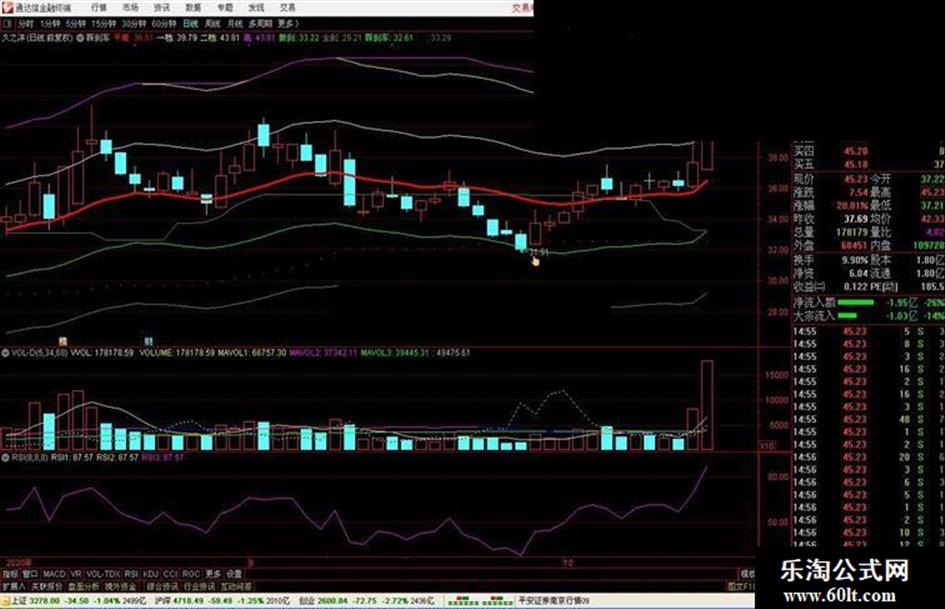Switch the sub-chart to VR indicator
Image resolution: width=945 pixels, height=609 pixels.
tap(76, 574)
